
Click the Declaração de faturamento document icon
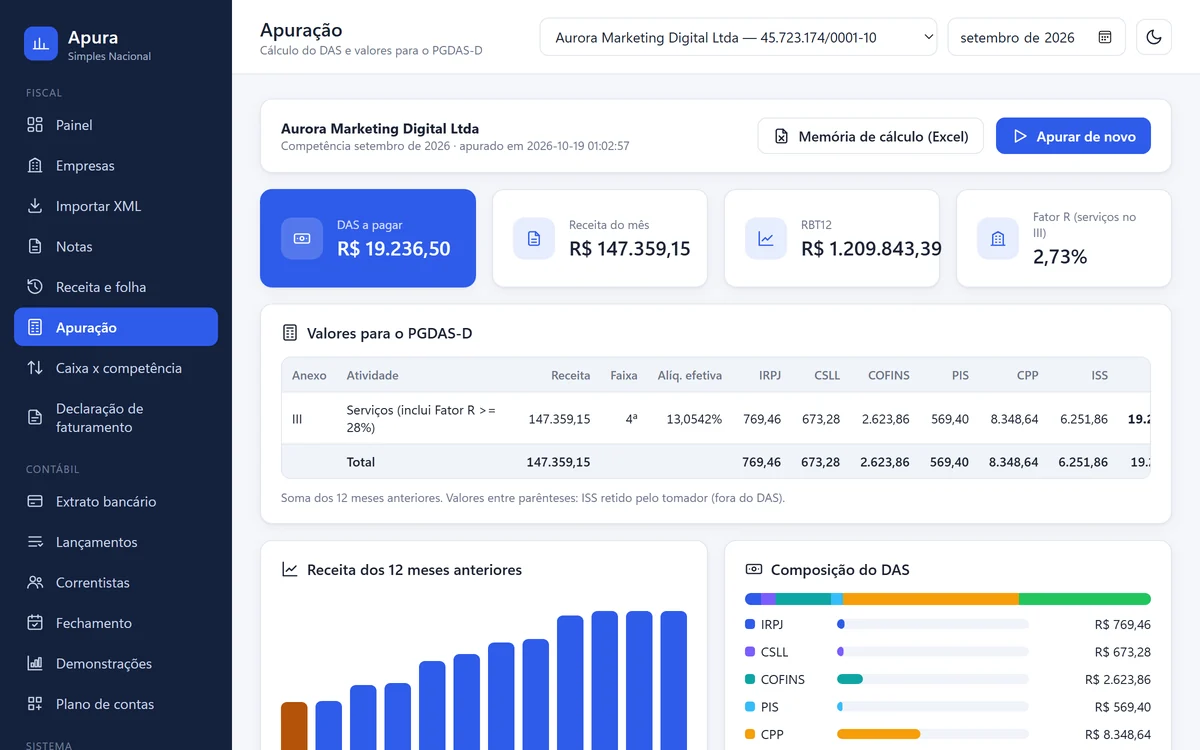click(35, 418)
